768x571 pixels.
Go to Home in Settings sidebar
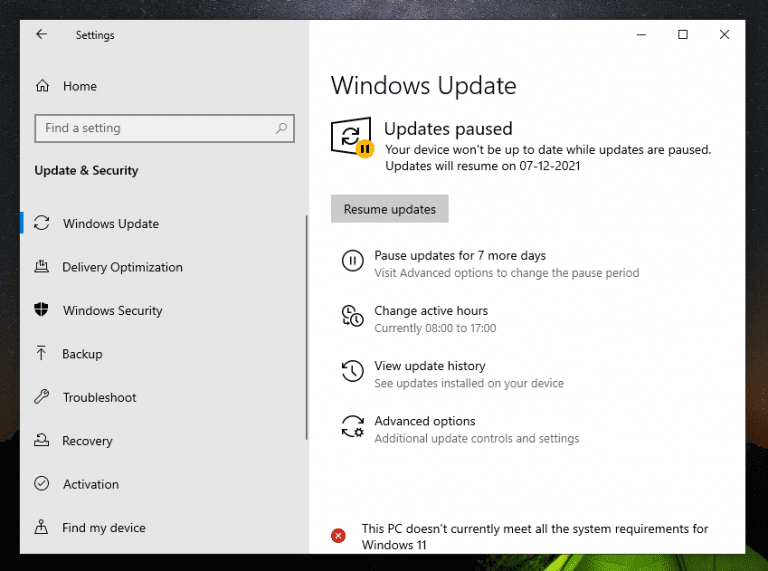tap(79, 86)
